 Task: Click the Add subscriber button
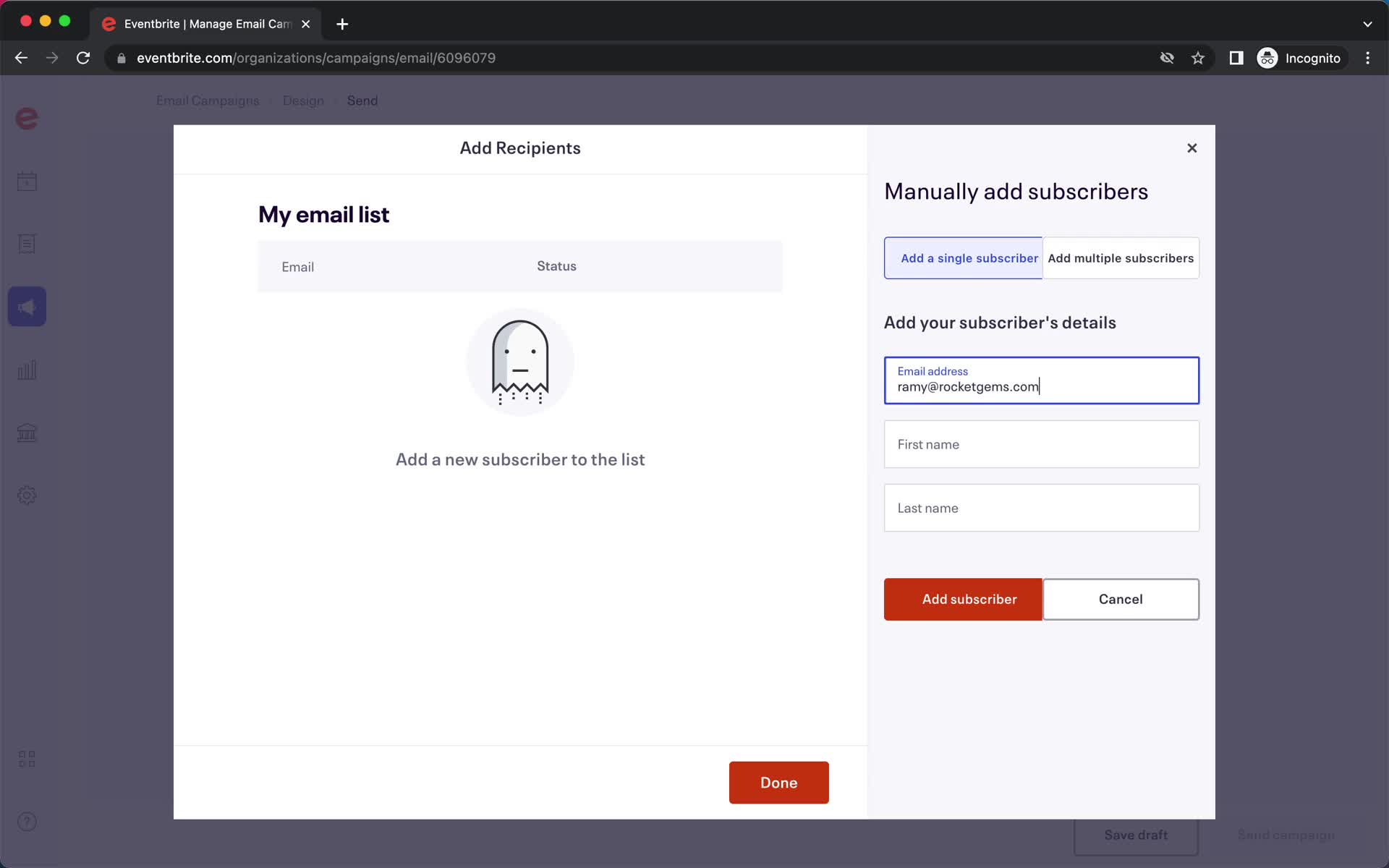pos(963,599)
